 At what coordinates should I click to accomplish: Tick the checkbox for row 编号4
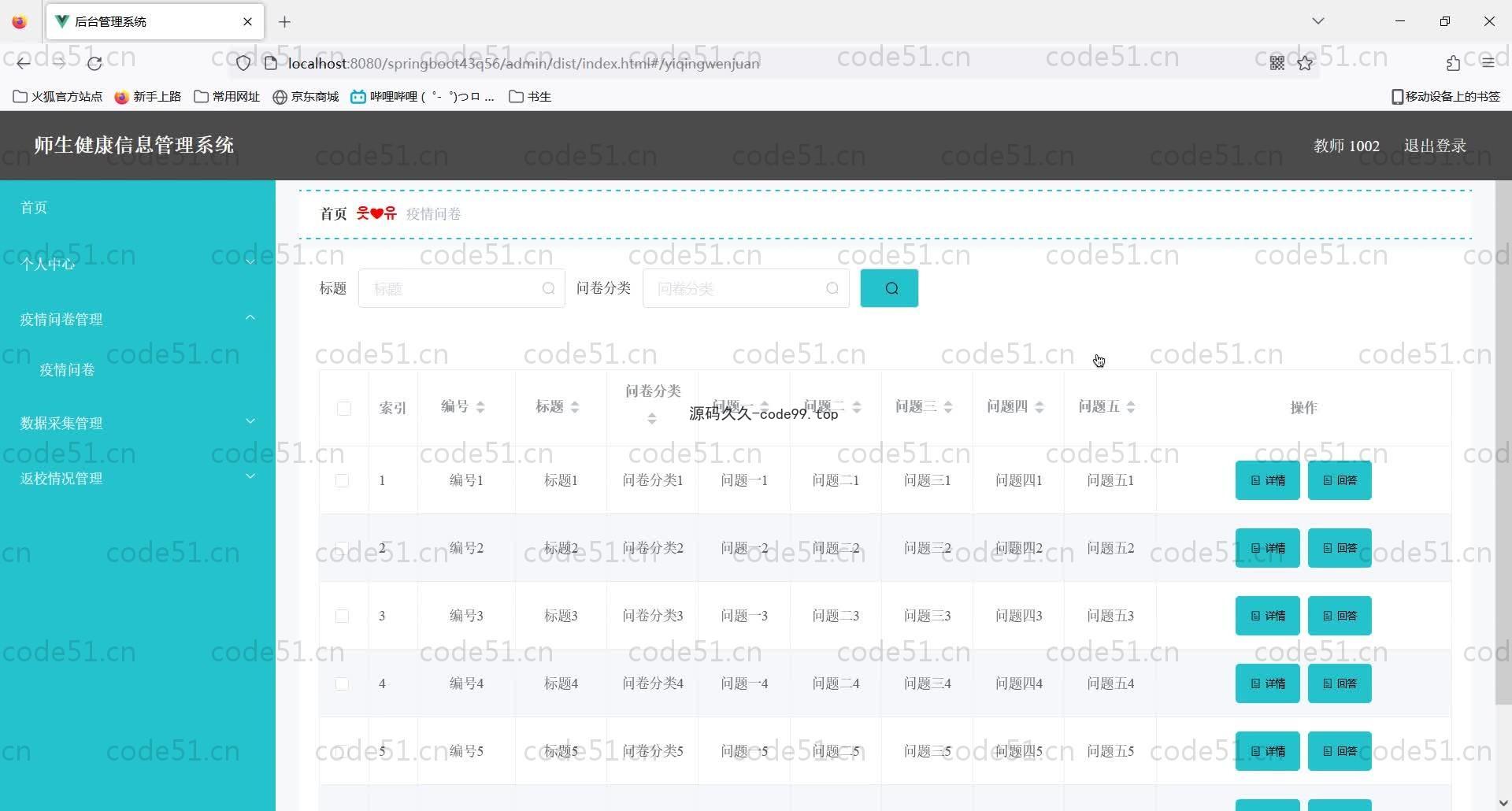click(342, 683)
